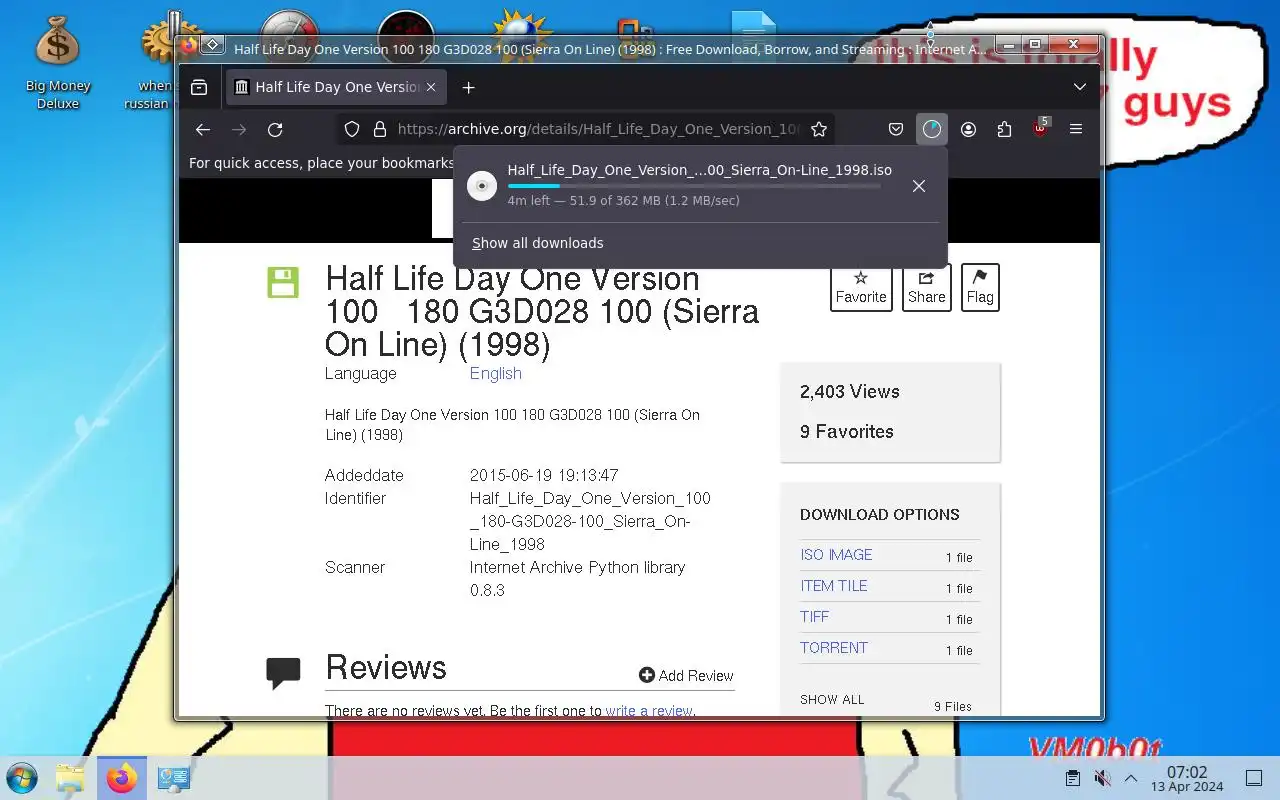Image resolution: width=1280 pixels, height=800 pixels.
Task: Save page to Pocket
Action: pyautogui.click(x=896, y=129)
